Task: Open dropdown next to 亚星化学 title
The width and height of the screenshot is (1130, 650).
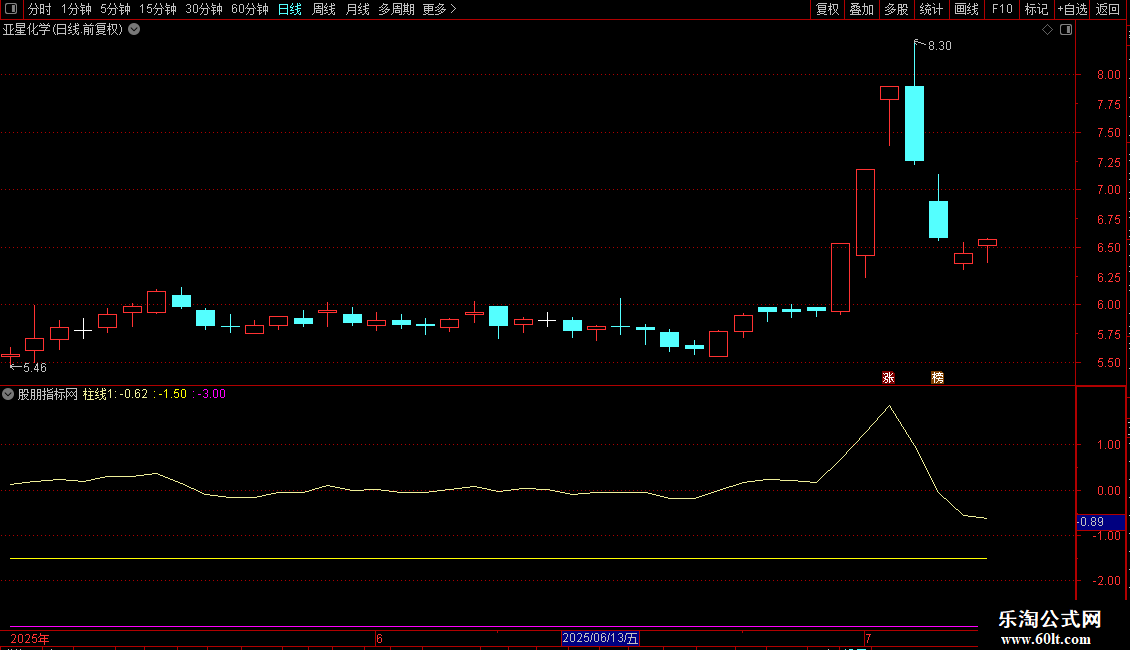Action: click(x=134, y=30)
